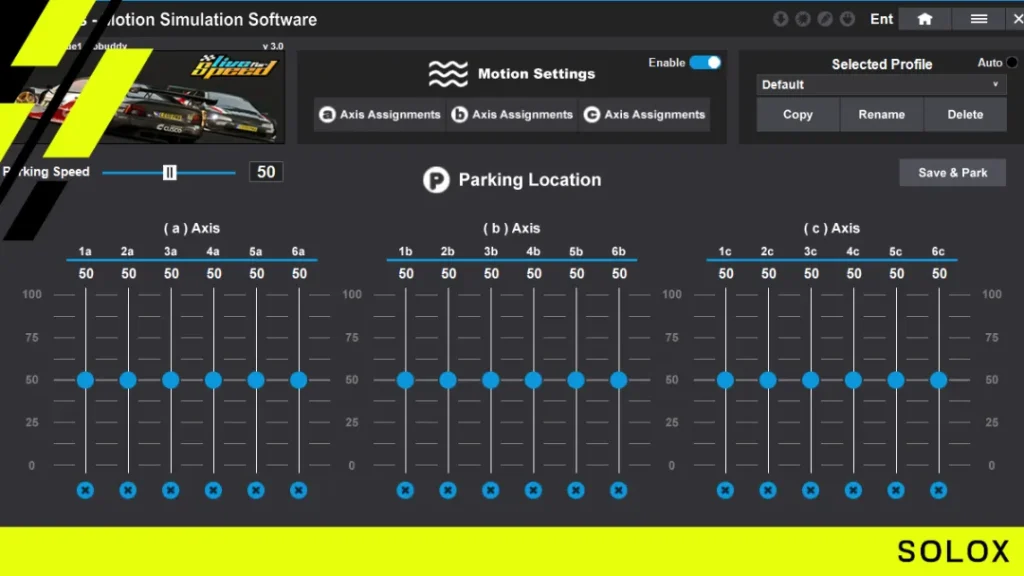Reset slider 3a with its X icon
Screen dimensions: 1024x576
(x=170, y=490)
